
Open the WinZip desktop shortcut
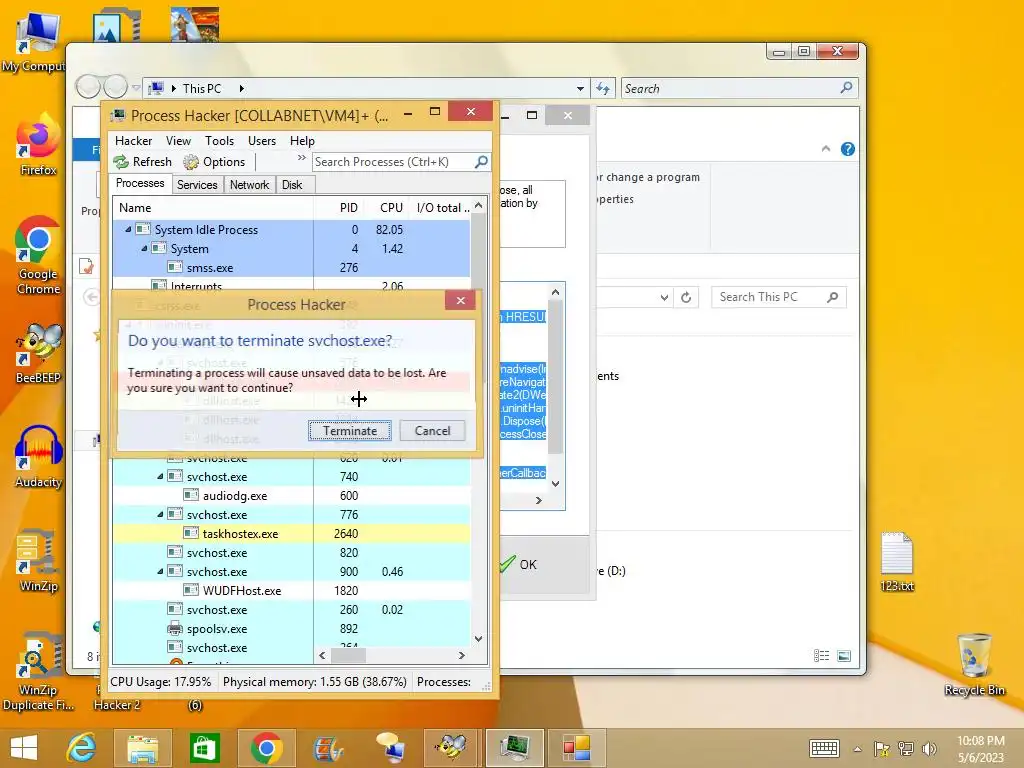[x=39, y=562]
